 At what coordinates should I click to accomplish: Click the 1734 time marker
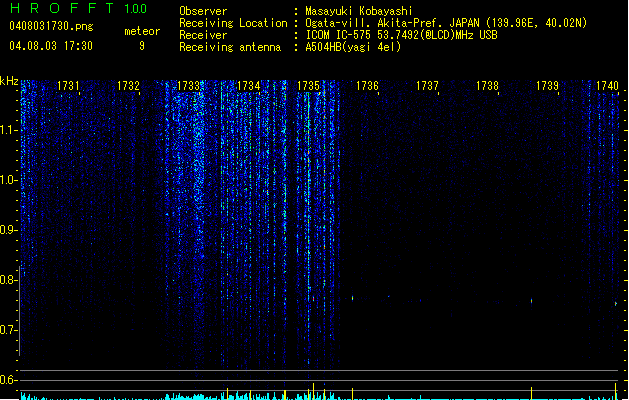(x=248, y=86)
